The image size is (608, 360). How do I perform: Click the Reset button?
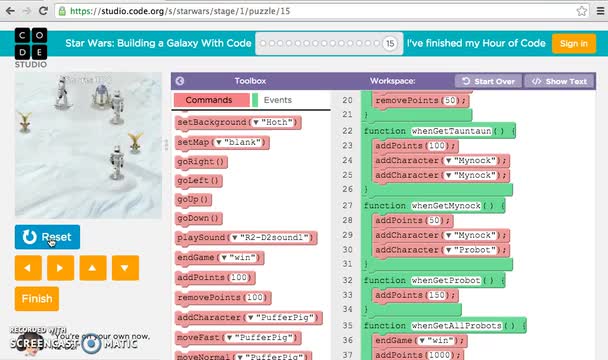tap(47, 237)
